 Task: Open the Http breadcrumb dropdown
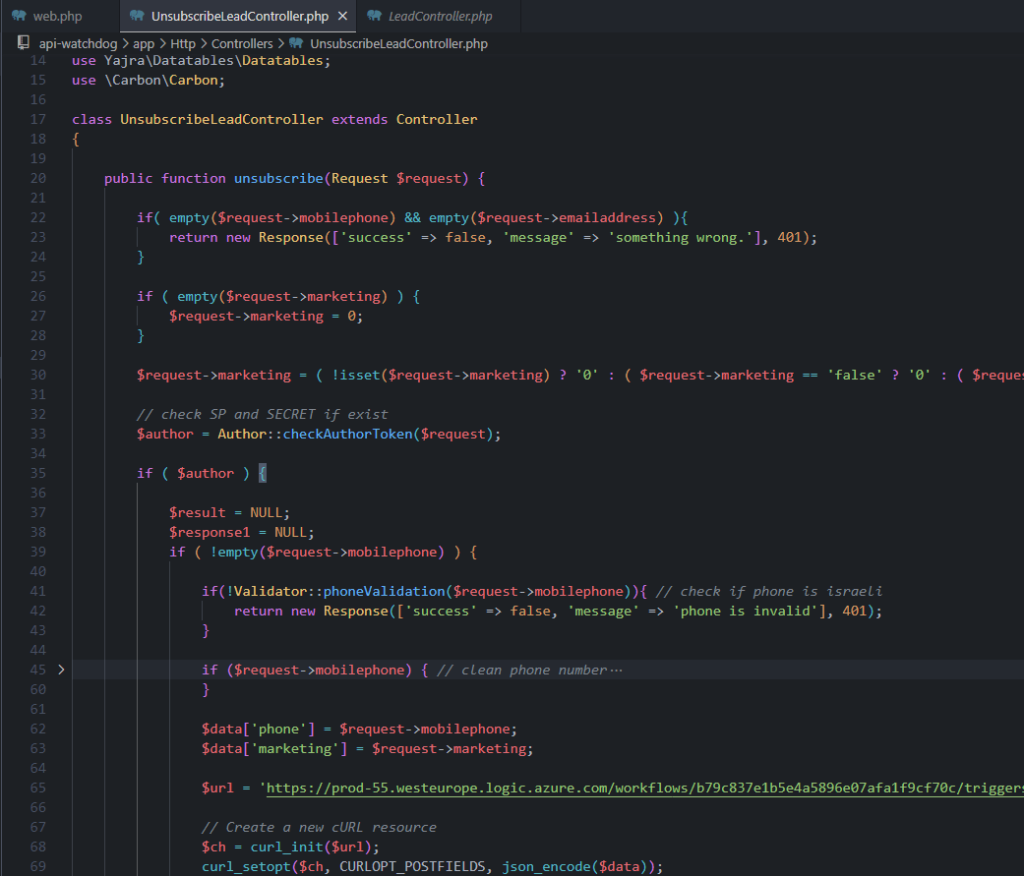pyautogui.click(x=183, y=44)
